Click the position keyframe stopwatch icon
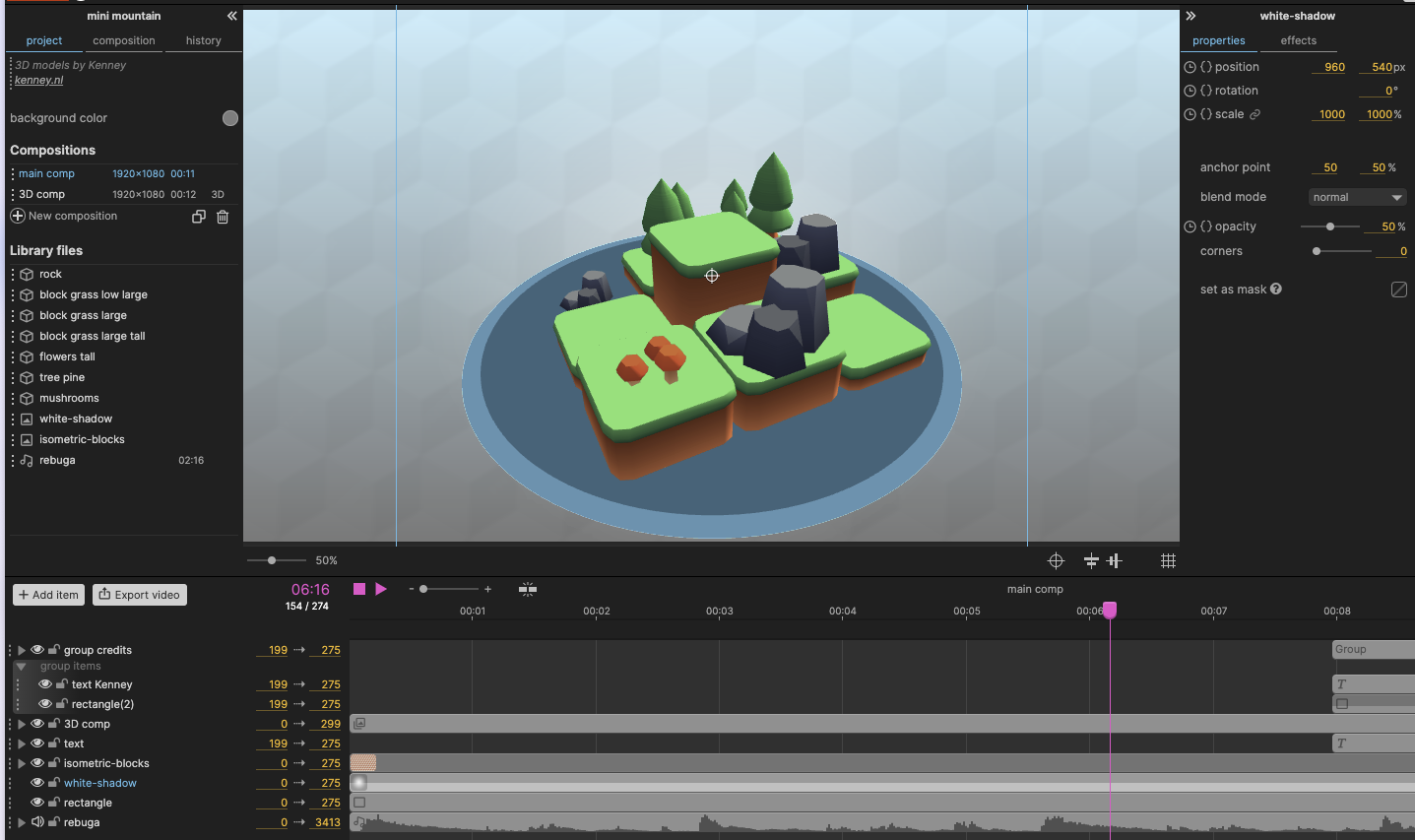This screenshot has width=1415, height=840. click(1190, 67)
